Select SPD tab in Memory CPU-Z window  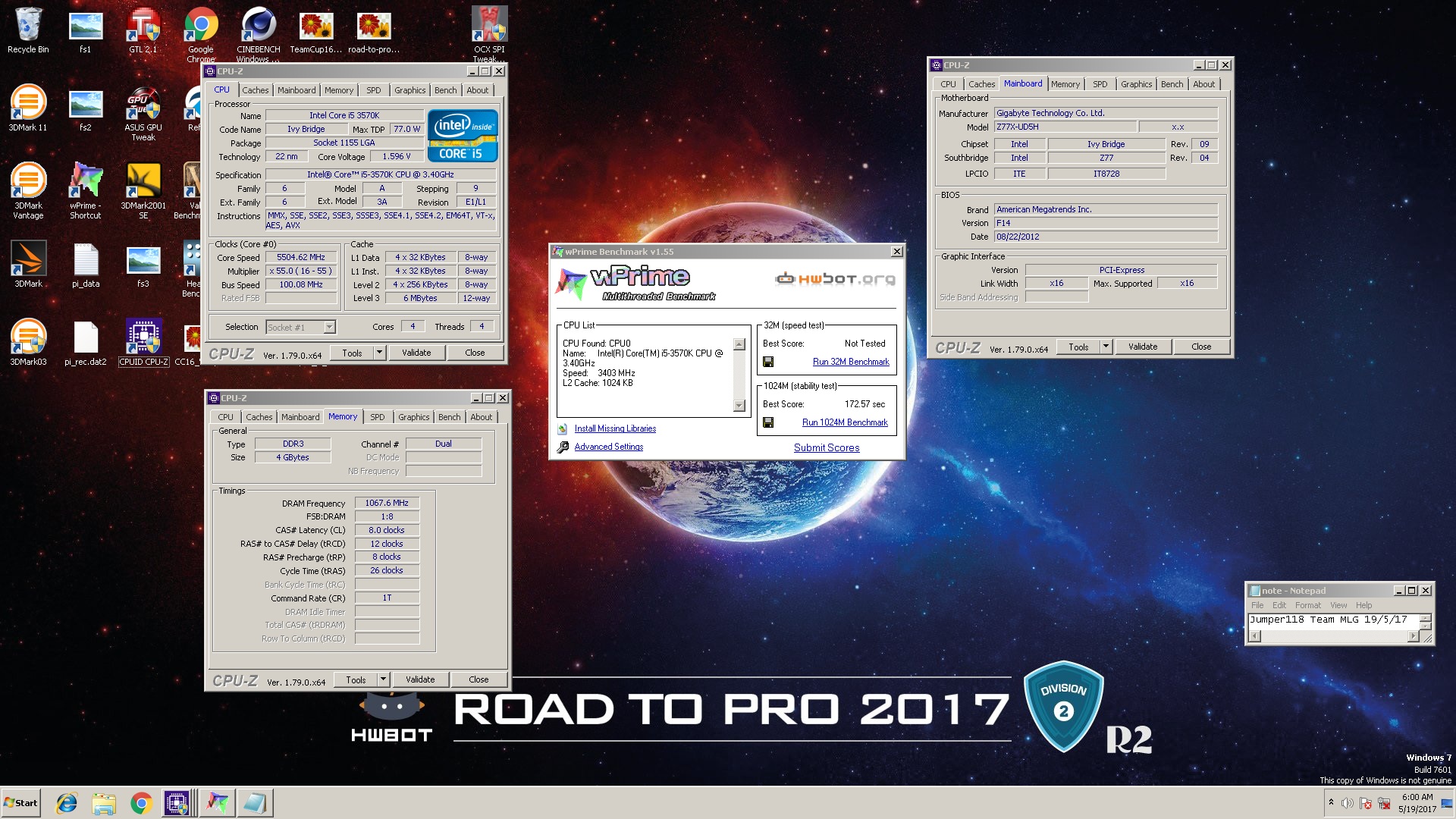(378, 417)
